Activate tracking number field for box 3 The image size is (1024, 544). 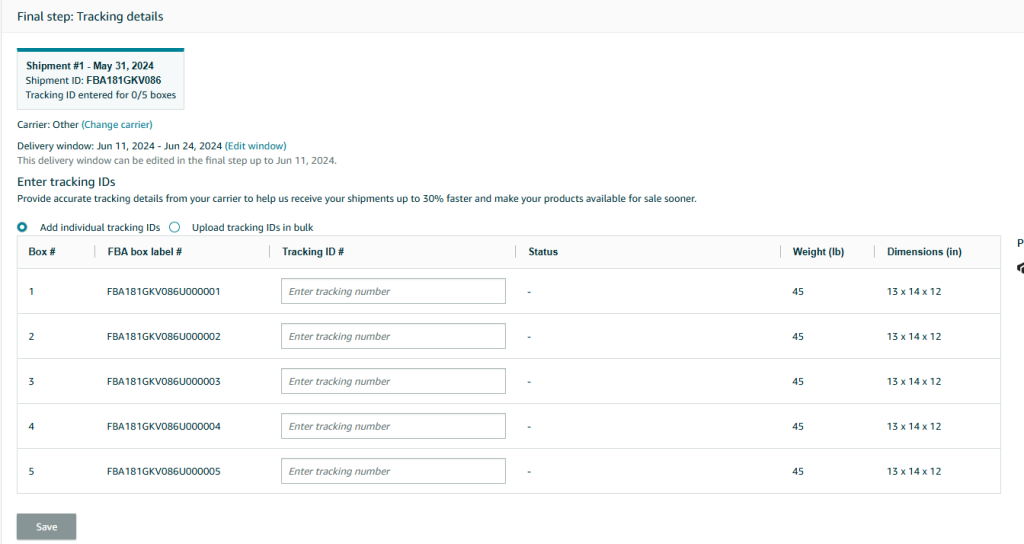pyautogui.click(x=393, y=382)
